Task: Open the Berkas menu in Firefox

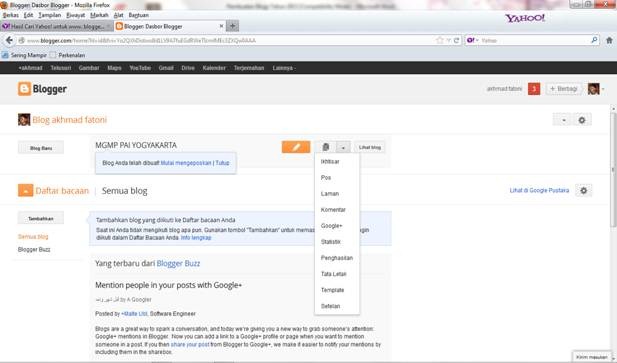Action: (11, 15)
